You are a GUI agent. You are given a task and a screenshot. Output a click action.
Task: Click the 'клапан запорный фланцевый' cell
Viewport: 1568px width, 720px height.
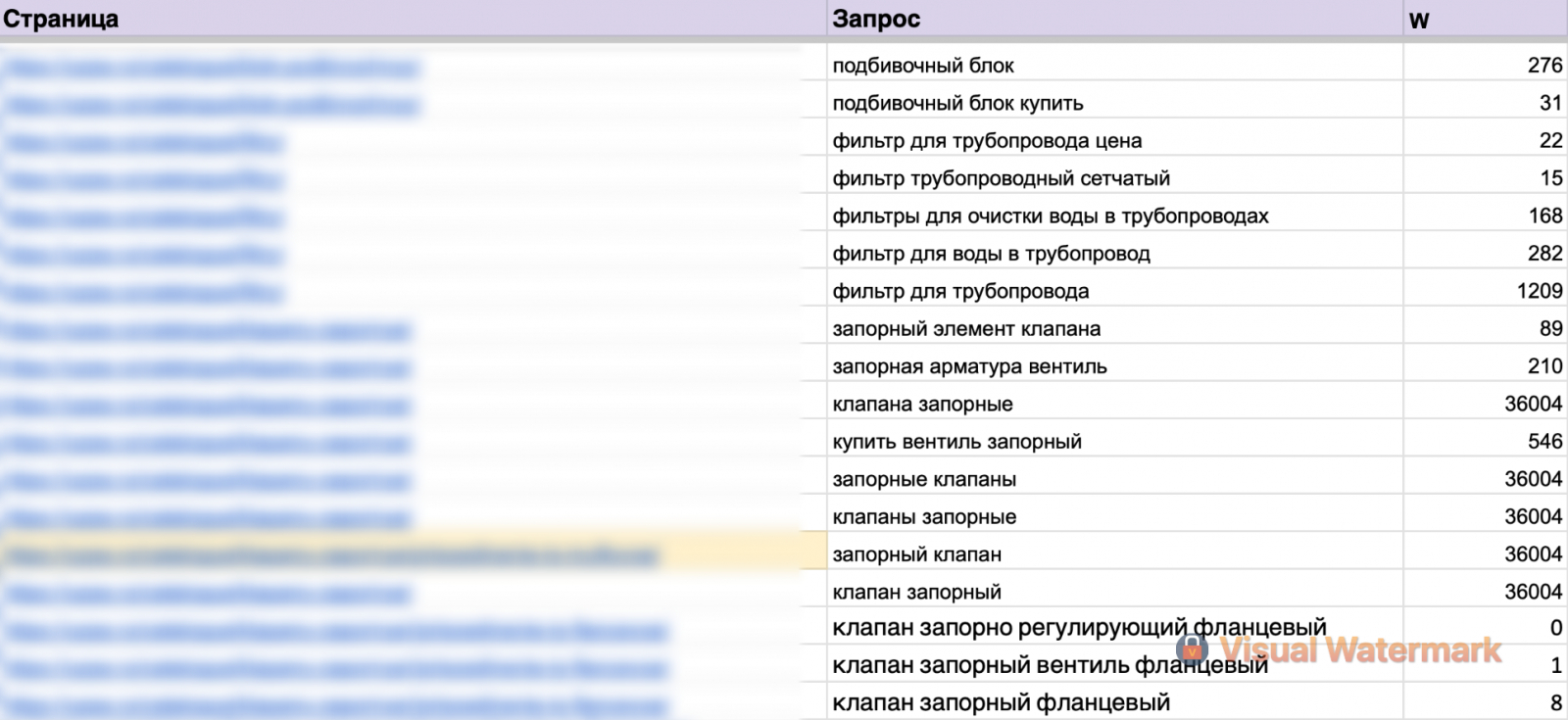[x=1001, y=702]
